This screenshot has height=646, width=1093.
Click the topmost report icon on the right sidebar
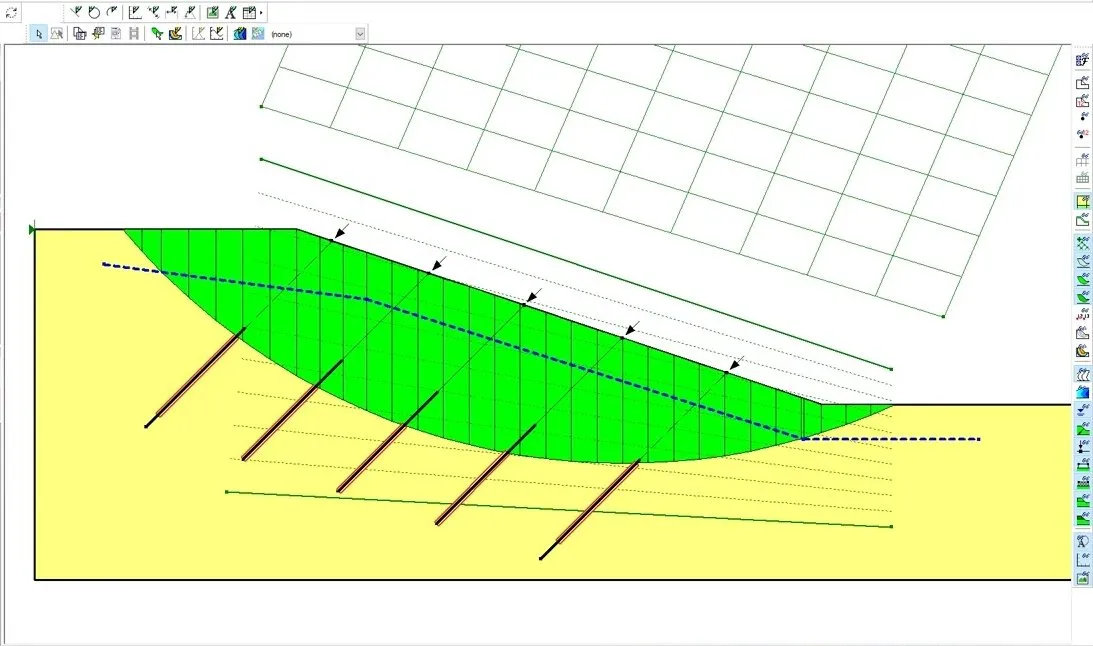tap(1082, 59)
